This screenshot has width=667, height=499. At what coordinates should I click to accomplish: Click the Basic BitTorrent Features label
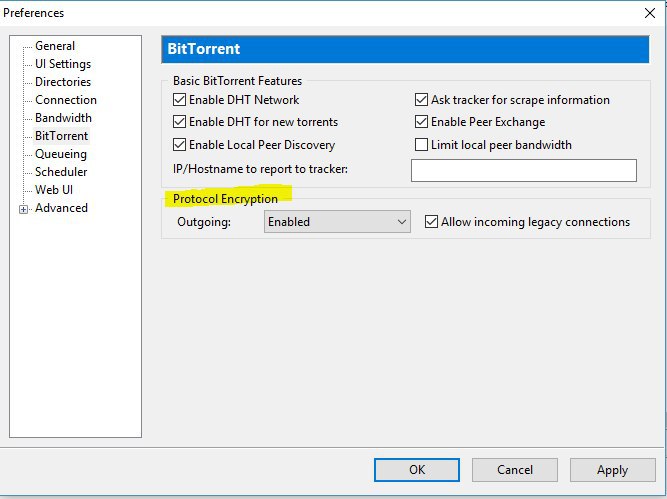click(237, 81)
